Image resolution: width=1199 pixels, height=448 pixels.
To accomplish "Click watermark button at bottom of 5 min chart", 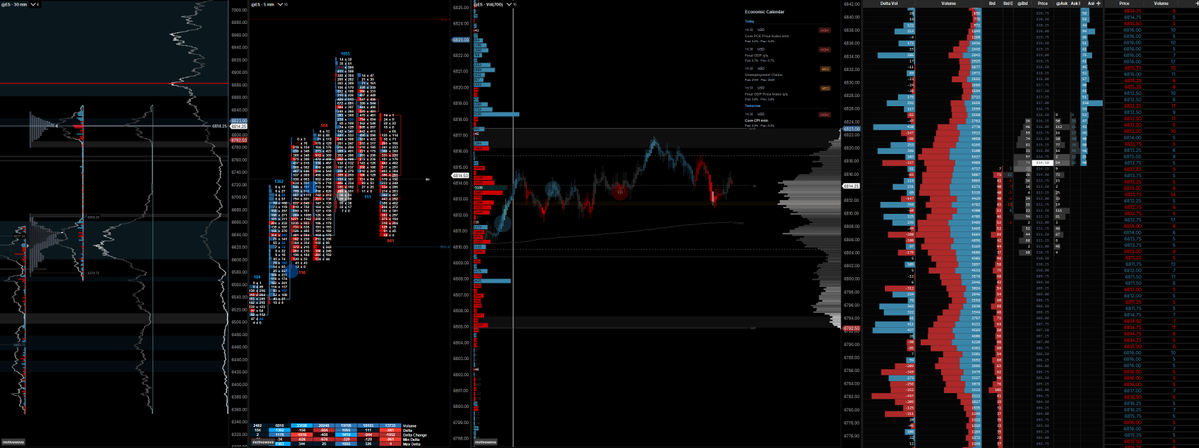I will pos(264,442).
